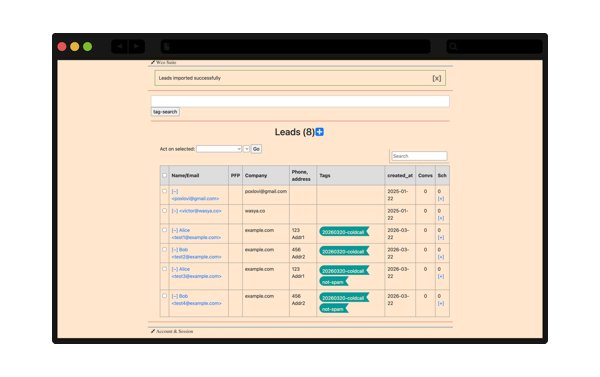Click the browser forward arrow

(137, 47)
